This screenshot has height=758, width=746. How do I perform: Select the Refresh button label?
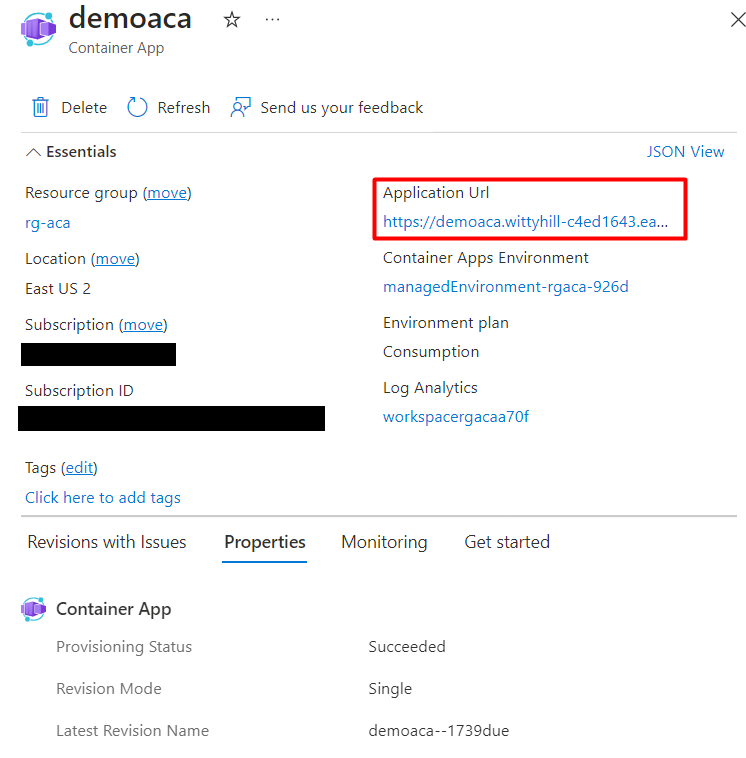coord(184,107)
